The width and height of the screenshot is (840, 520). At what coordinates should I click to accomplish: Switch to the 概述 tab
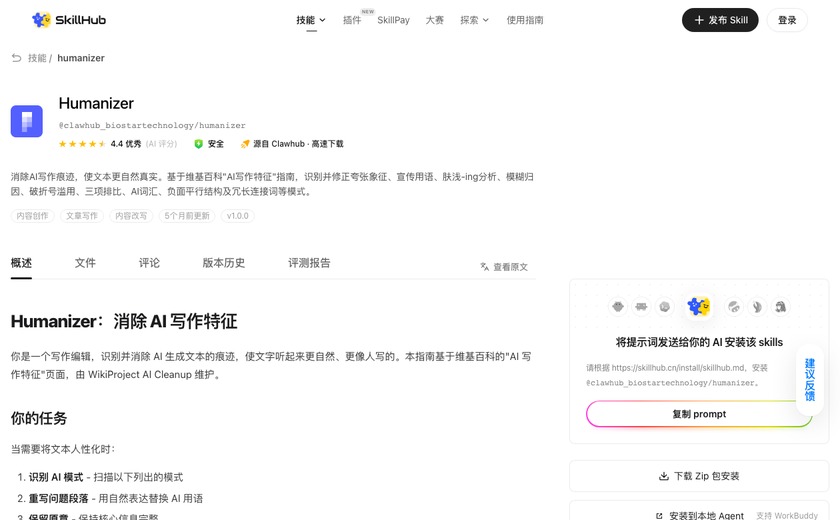[x=21, y=263]
